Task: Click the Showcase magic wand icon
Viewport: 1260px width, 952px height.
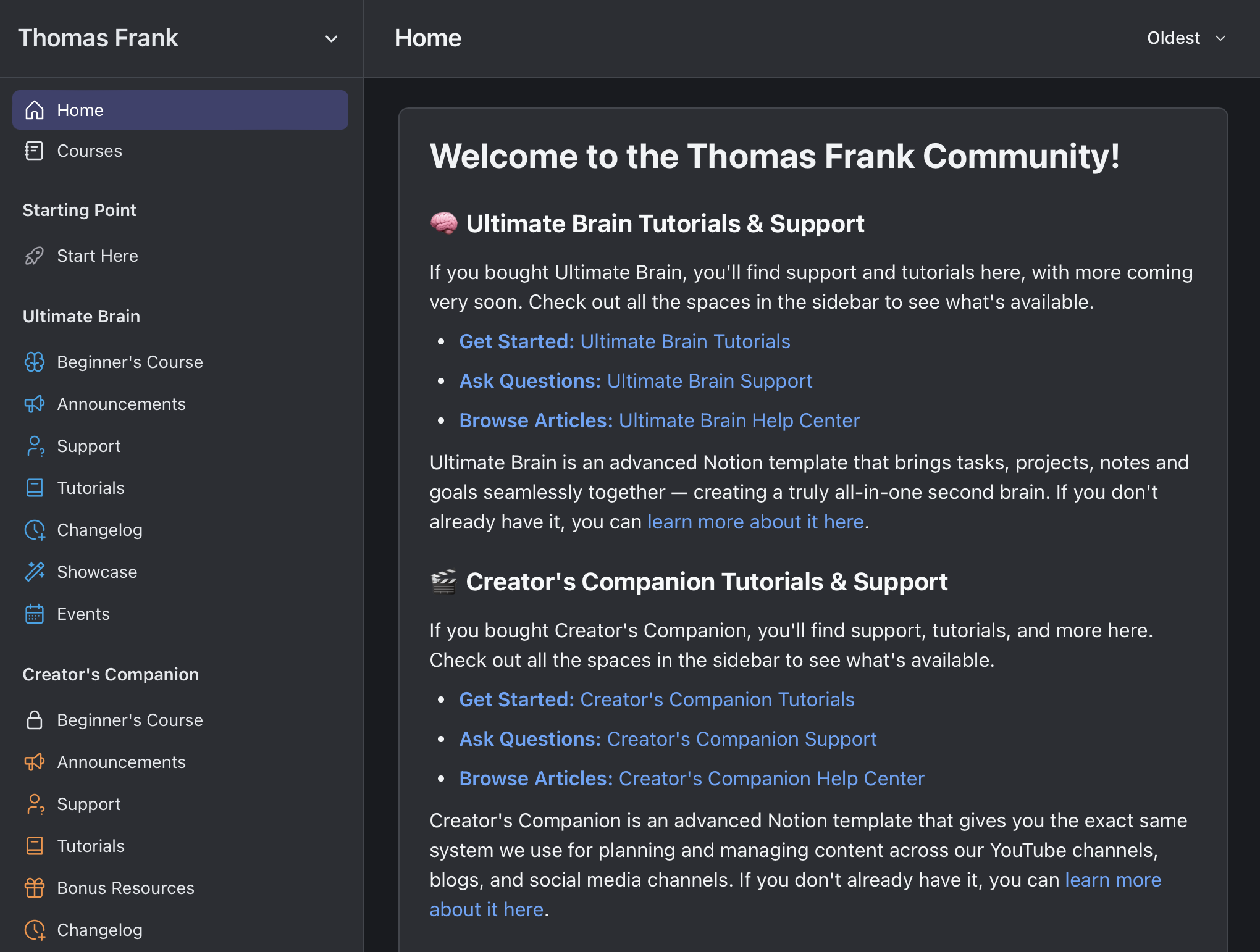Action: click(x=35, y=572)
